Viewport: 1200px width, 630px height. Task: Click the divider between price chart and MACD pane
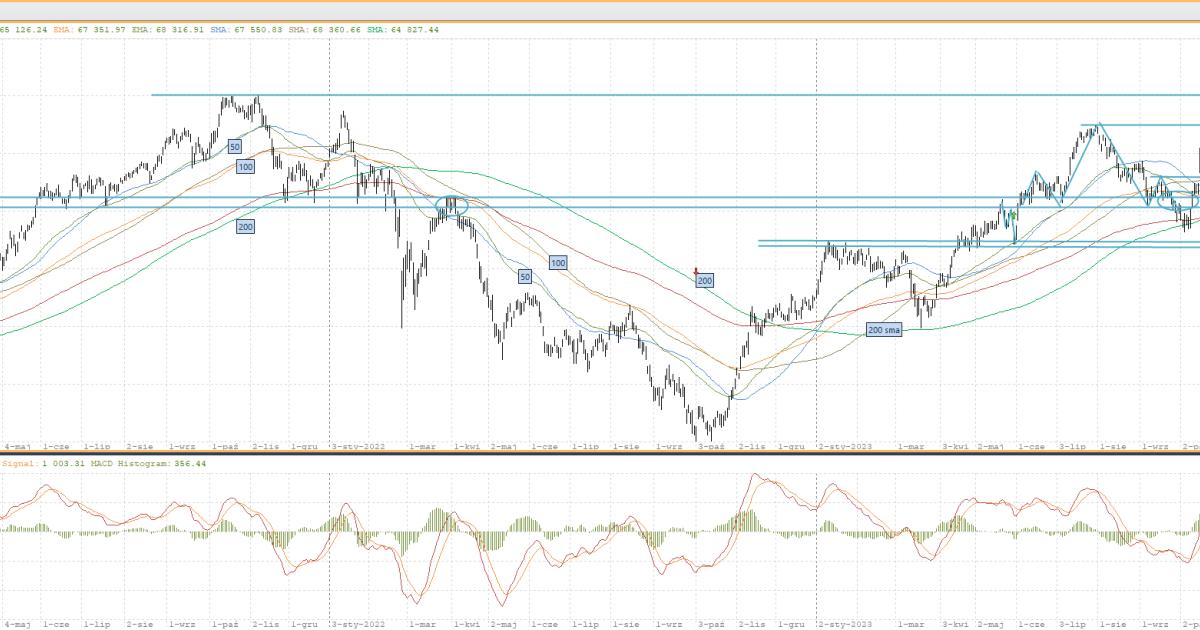click(600, 453)
